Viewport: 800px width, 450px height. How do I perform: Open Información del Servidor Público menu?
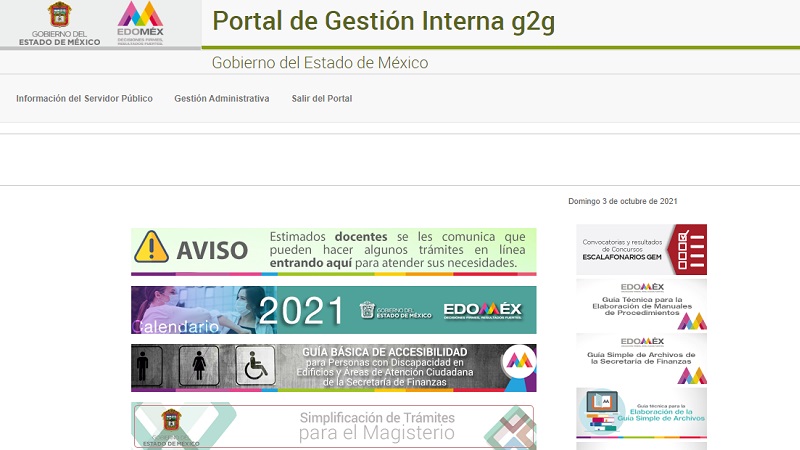(84, 98)
